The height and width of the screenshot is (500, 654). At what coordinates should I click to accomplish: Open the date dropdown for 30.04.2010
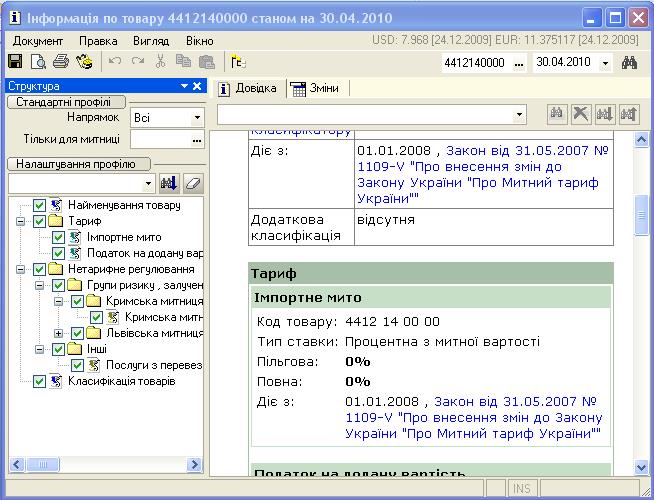click(605, 64)
